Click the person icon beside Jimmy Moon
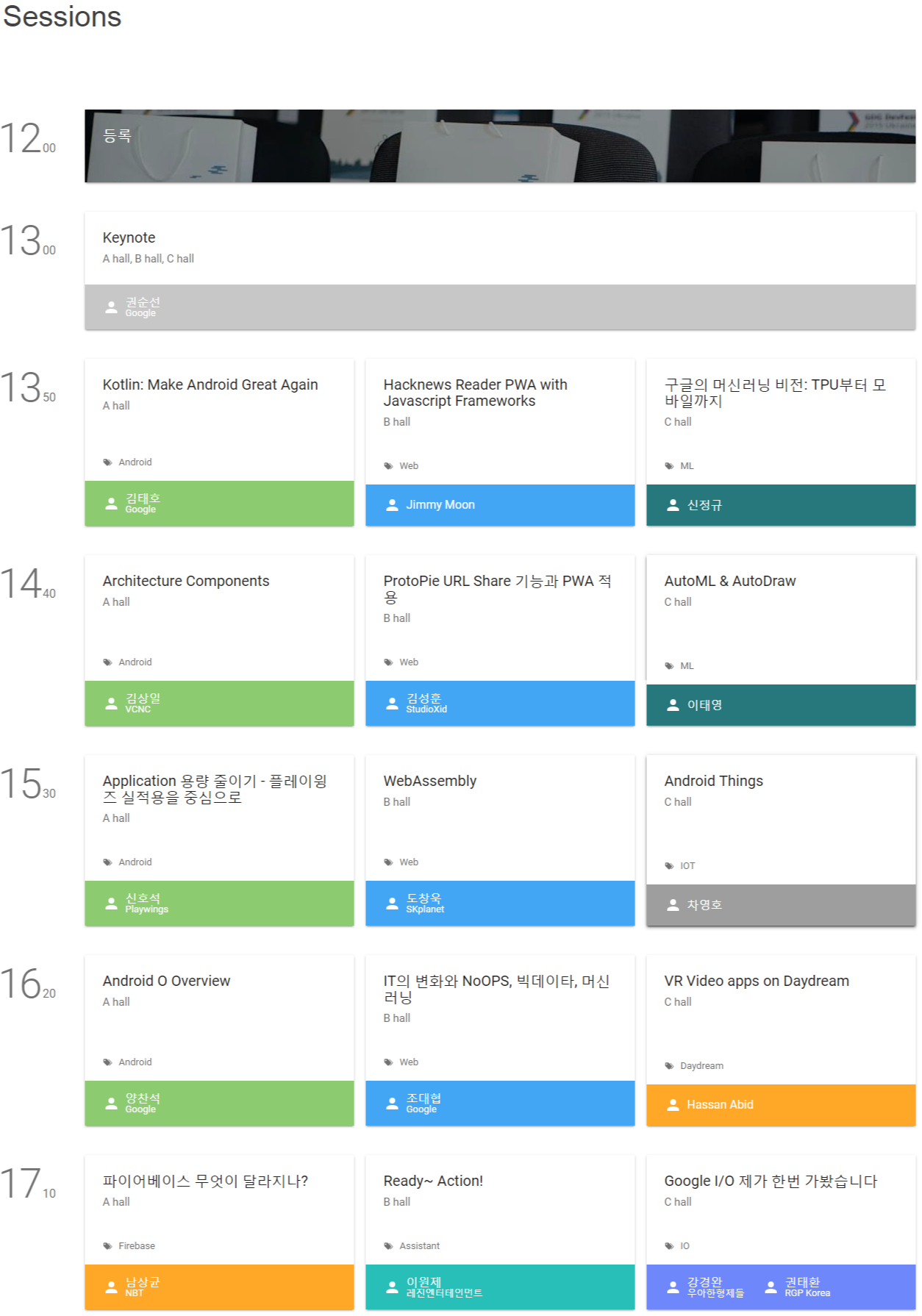Screen dimensions: 922x1316 392,505
